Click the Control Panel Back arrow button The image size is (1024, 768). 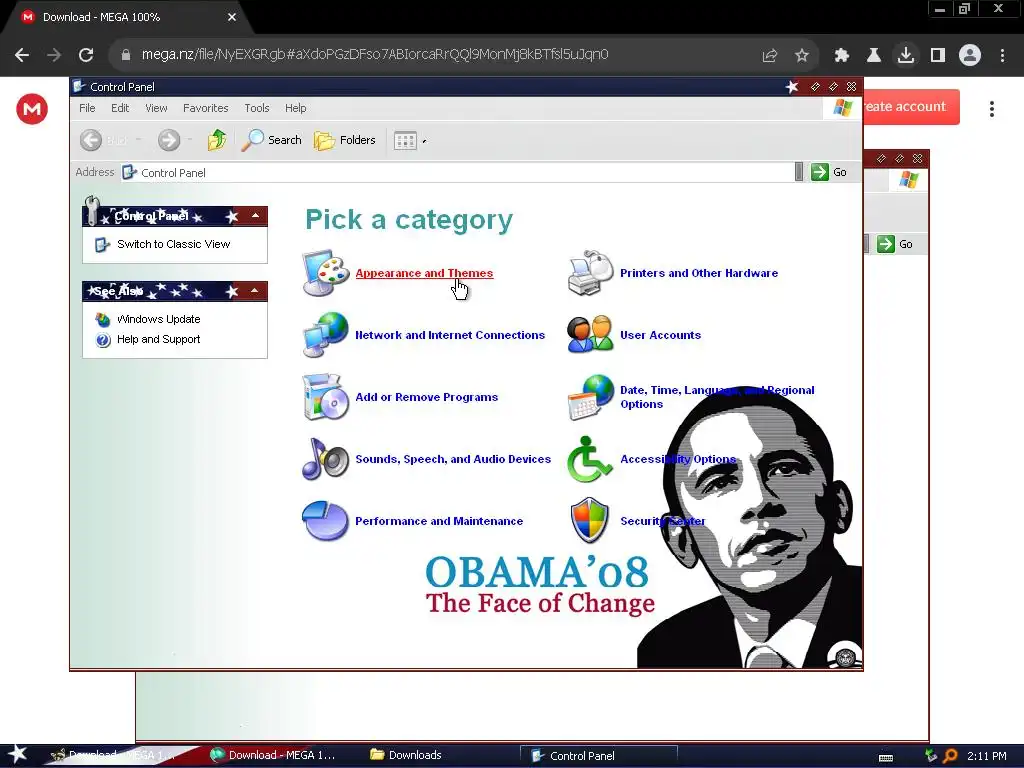point(91,140)
